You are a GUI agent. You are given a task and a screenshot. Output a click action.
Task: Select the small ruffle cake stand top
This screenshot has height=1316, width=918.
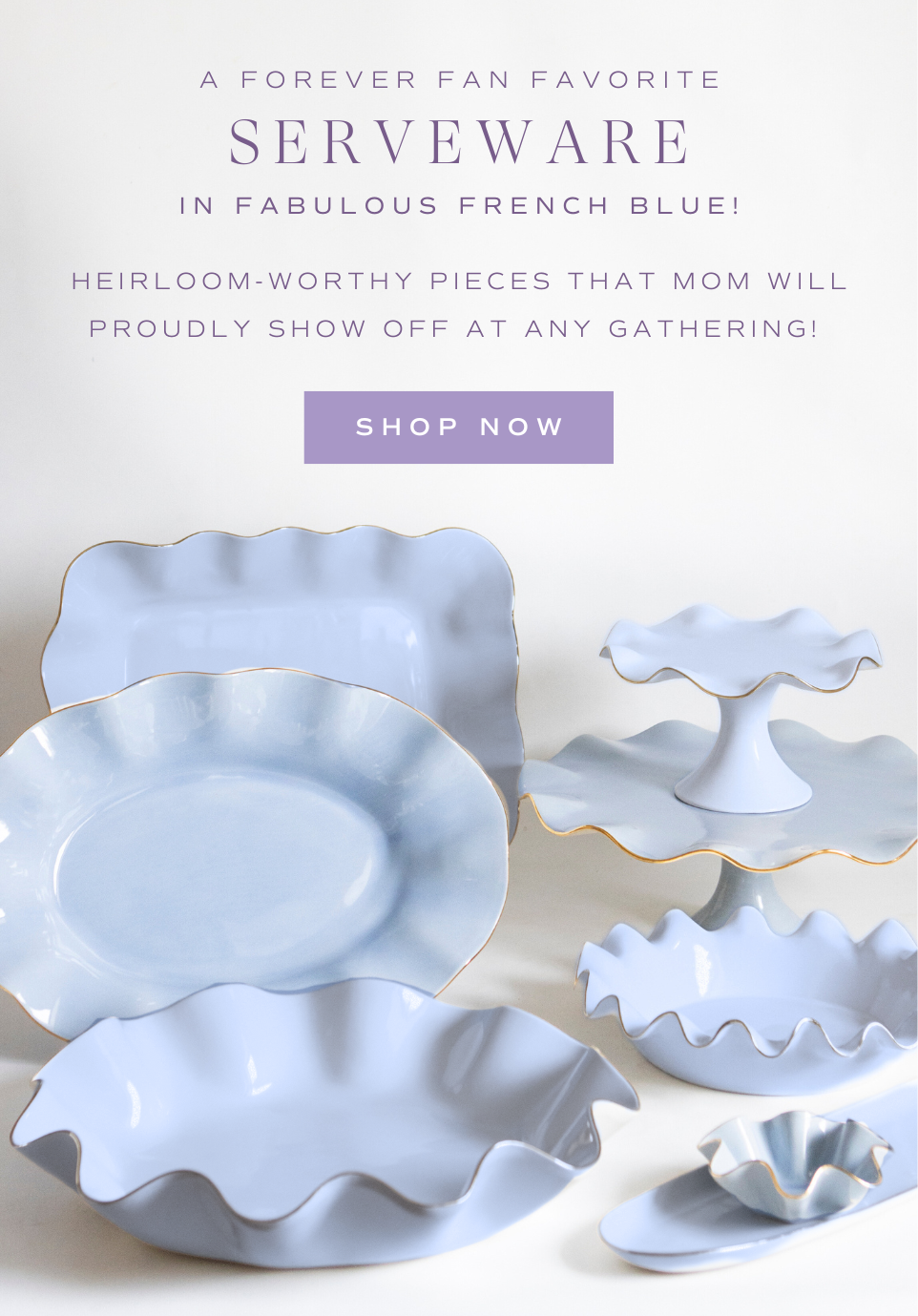[741, 649]
